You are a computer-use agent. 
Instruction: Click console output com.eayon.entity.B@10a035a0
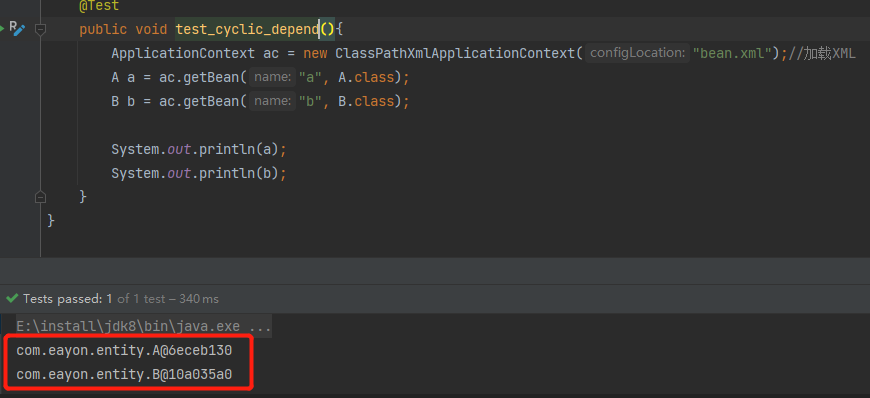click(x=124, y=375)
